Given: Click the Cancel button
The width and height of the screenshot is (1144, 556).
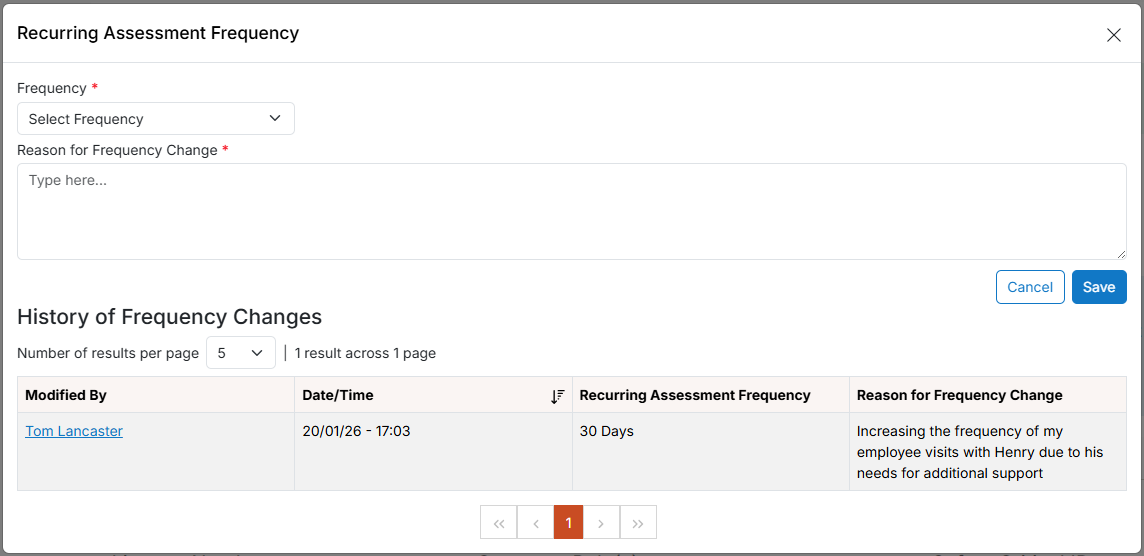Looking at the screenshot, I should coord(1029,287).
